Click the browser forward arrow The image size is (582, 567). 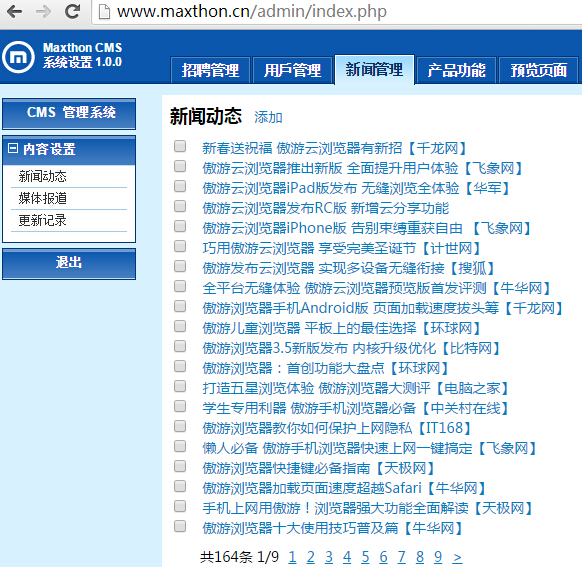pos(43,12)
